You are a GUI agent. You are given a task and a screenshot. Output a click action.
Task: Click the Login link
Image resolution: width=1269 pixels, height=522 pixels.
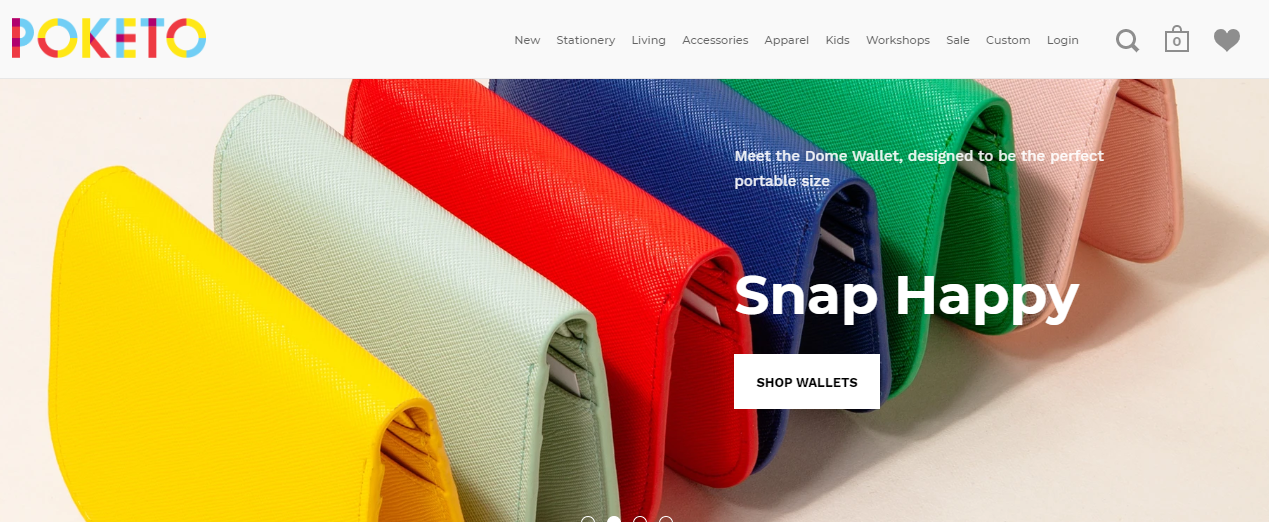tap(1063, 40)
